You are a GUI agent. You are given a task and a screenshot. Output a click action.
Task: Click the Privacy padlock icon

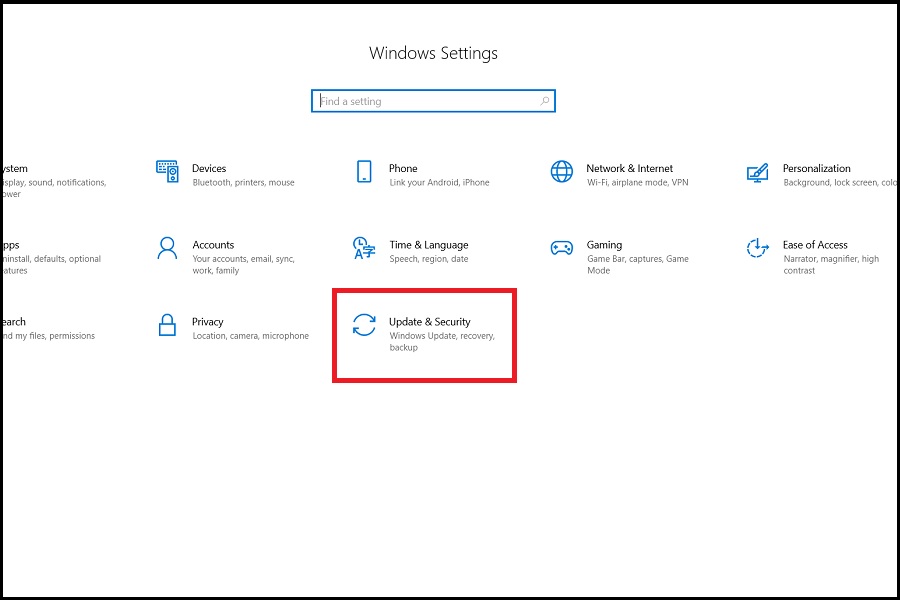pos(167,325)
